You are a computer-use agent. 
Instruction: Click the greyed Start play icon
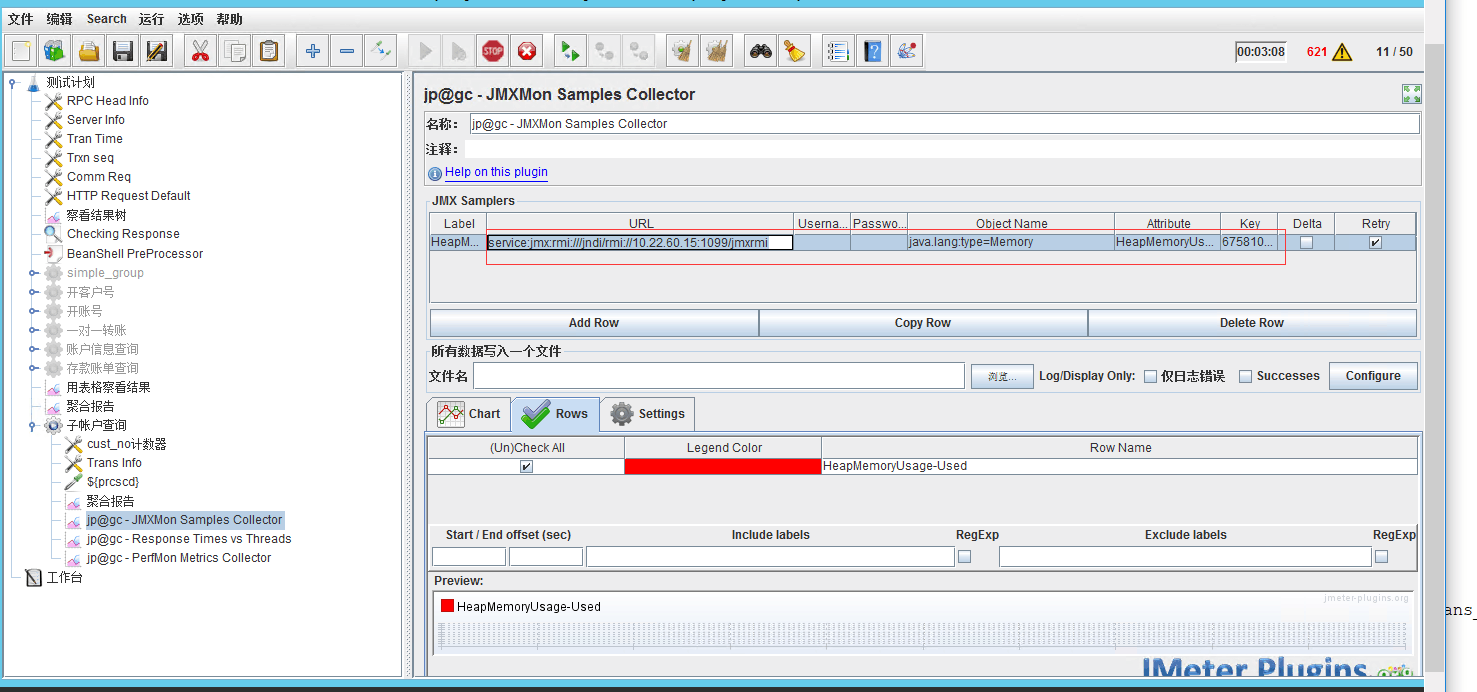[425, 51]
